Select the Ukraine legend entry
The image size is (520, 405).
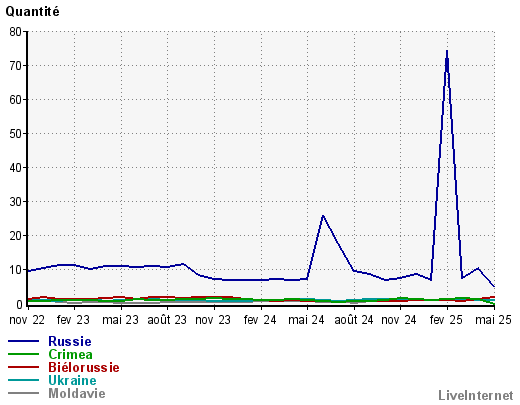coord(72,380)
